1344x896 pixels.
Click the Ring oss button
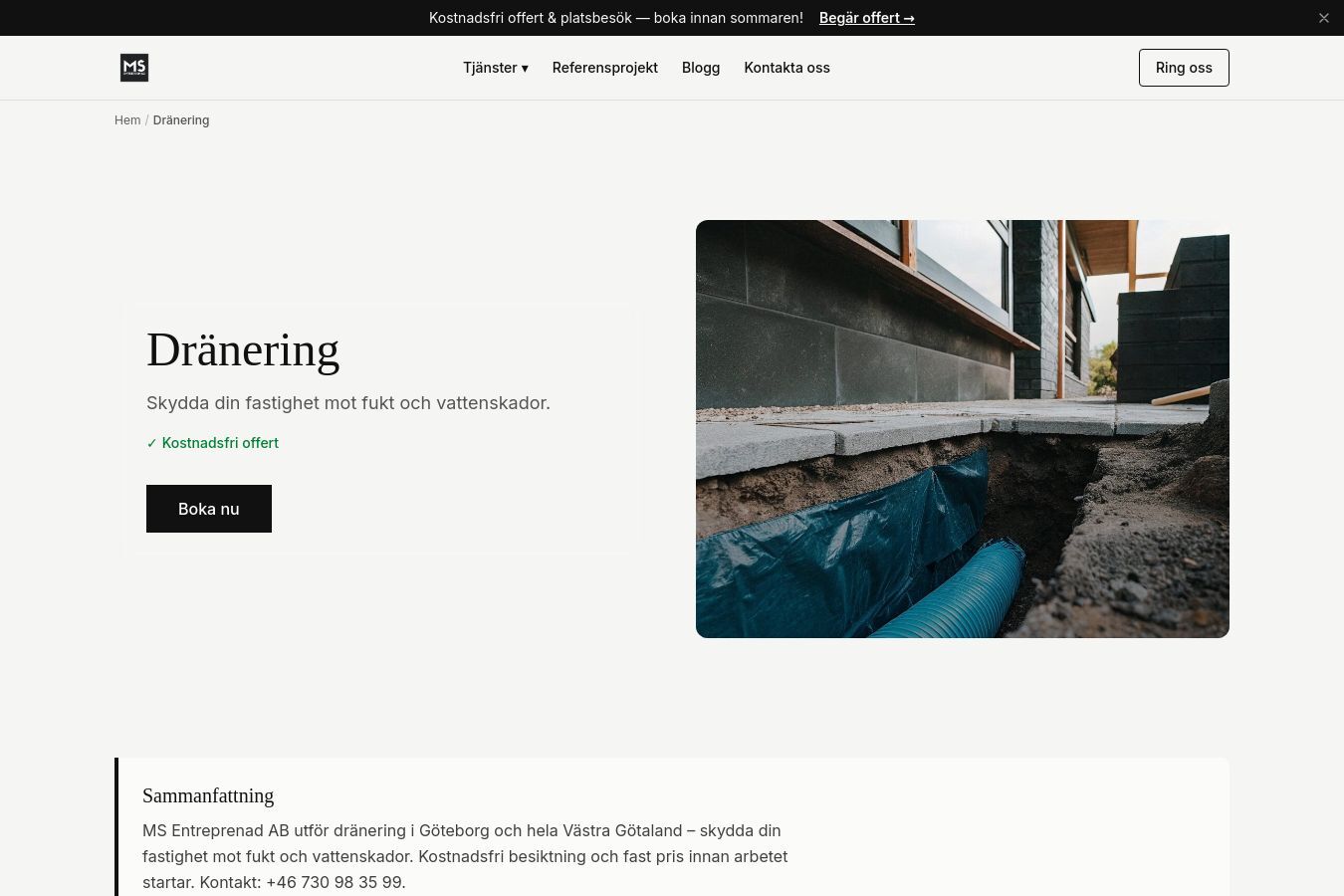(1184, 68)
